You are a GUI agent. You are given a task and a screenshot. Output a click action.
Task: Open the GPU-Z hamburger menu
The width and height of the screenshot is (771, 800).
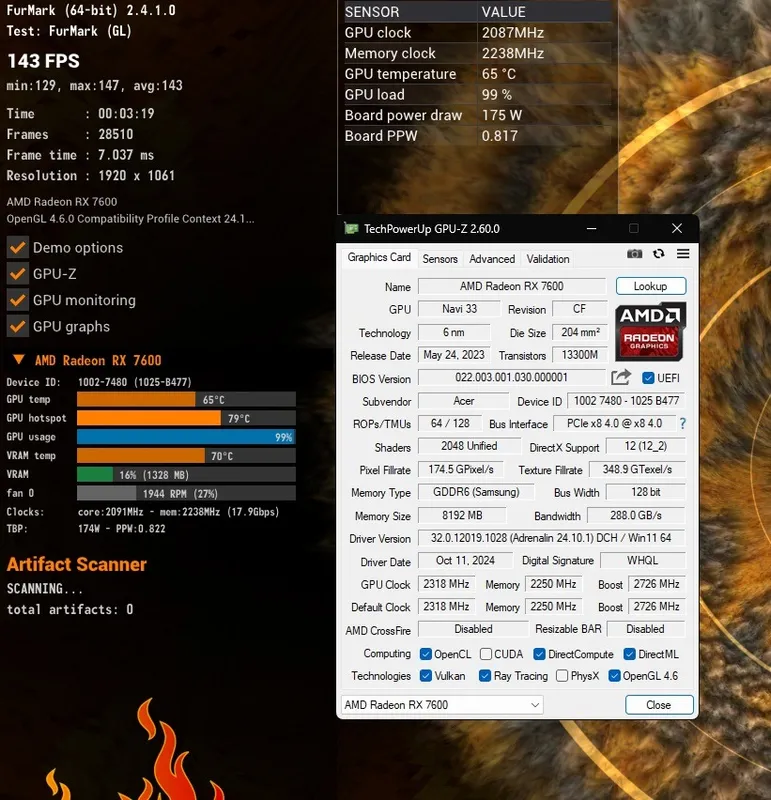(x=683, y=254)
